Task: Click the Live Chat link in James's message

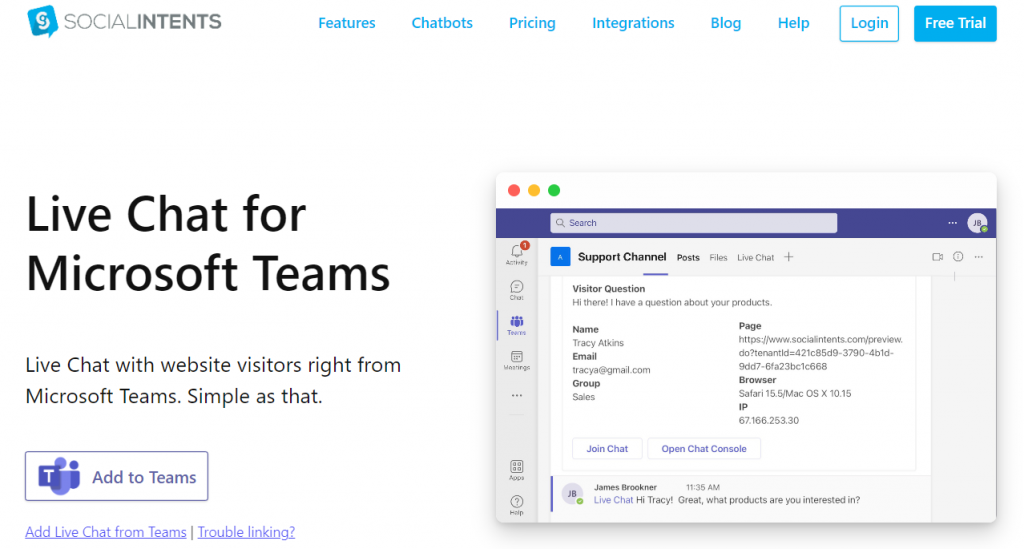Action: click(x=613, y=500)
